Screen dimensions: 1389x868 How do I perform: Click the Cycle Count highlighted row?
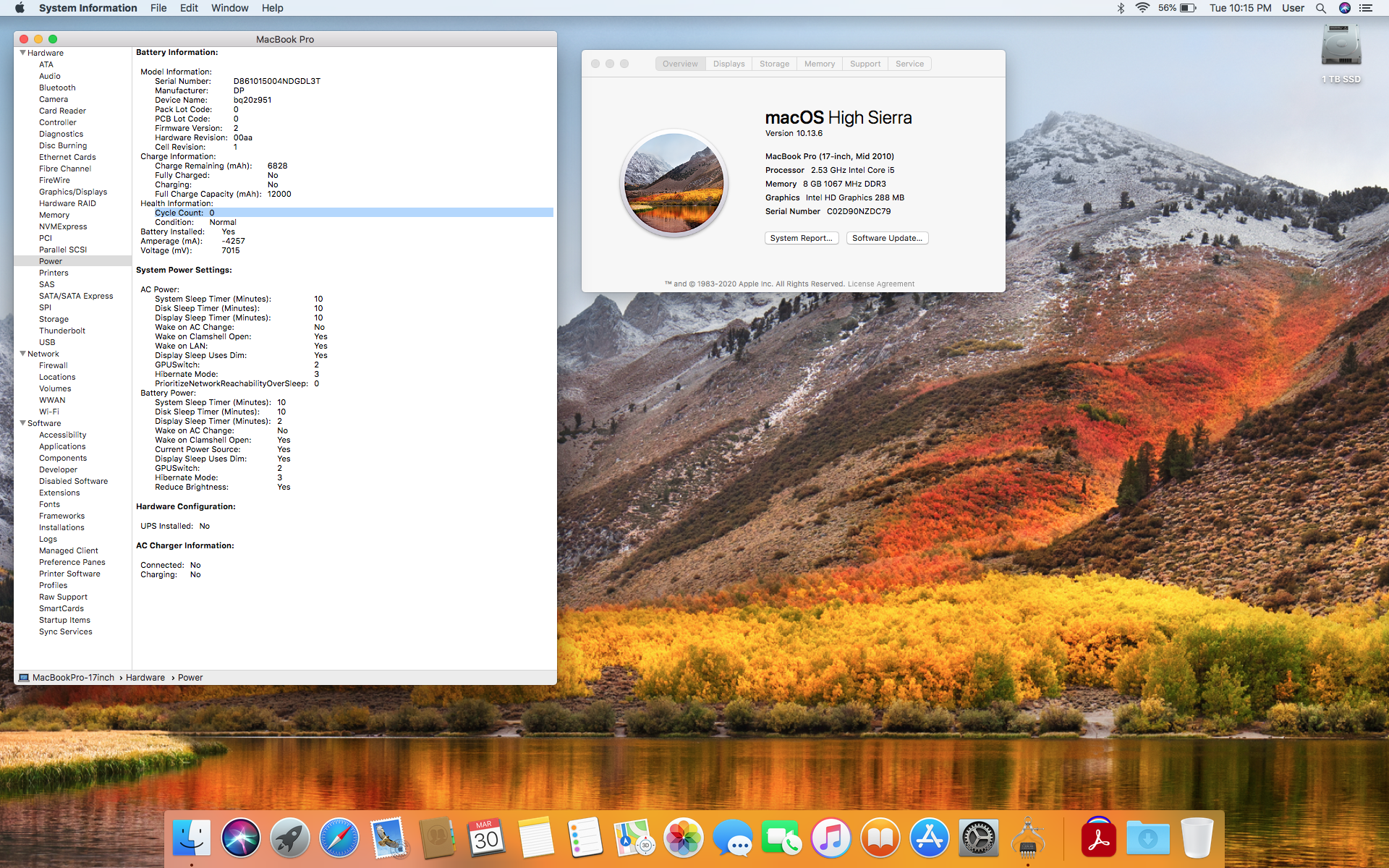pos(354,213)
